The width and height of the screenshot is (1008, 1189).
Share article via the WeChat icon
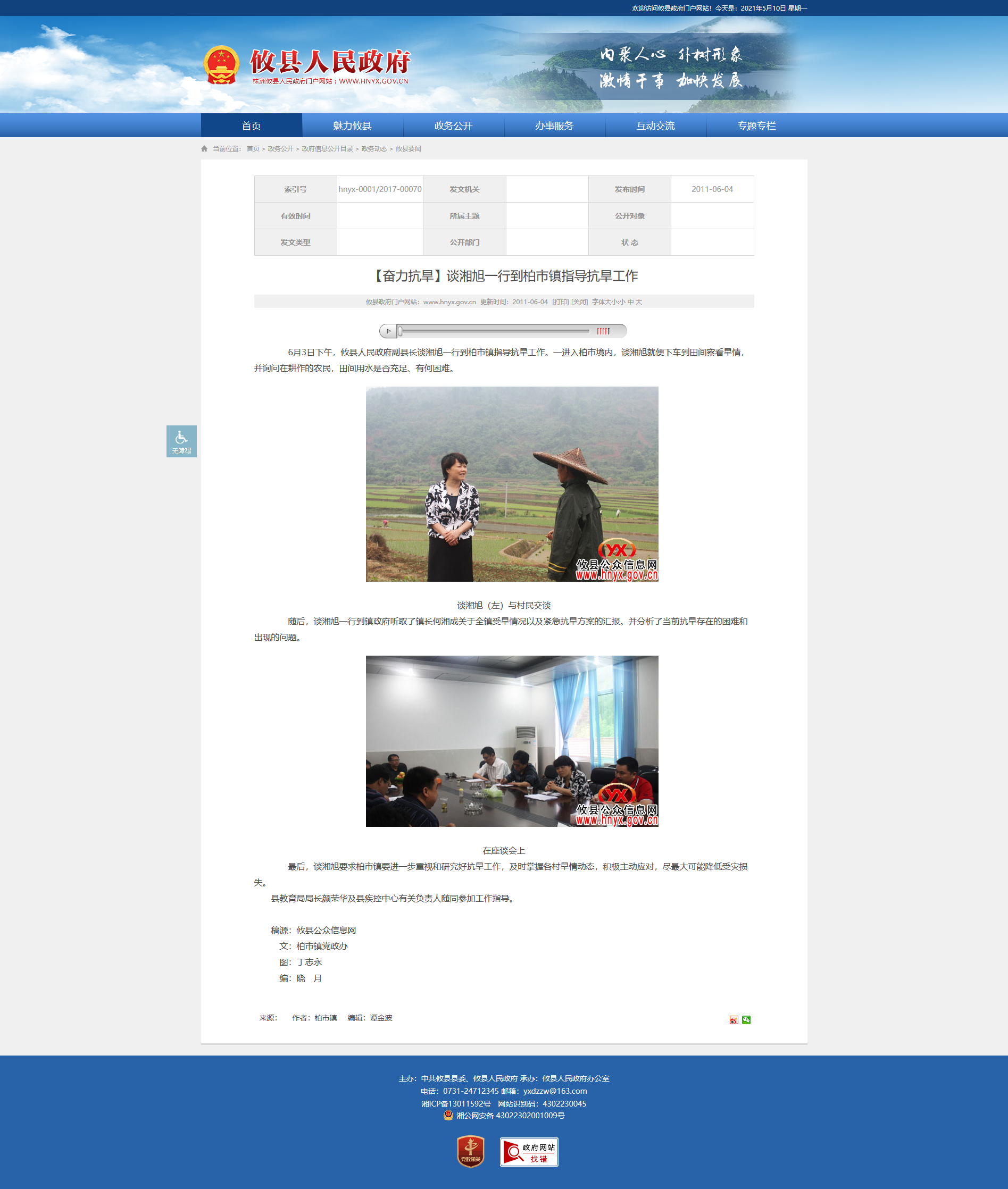[x=746, y=1020]
